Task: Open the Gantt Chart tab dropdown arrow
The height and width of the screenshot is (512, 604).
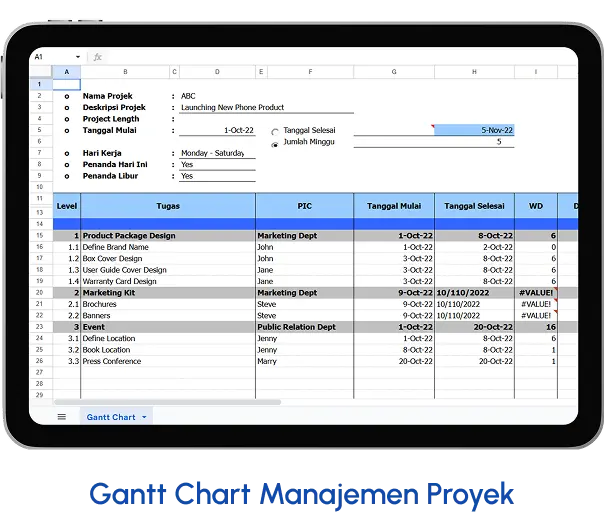Action: click(x=144, y=417)
